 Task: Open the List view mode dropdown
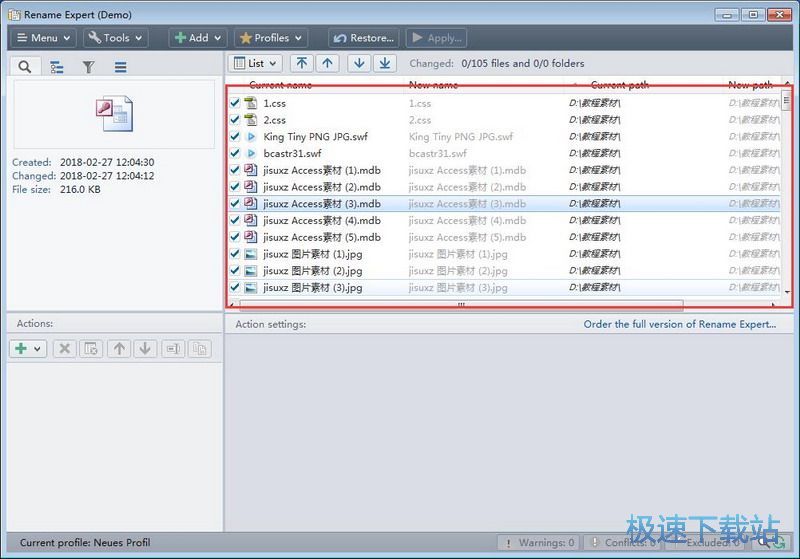(256, 63)
